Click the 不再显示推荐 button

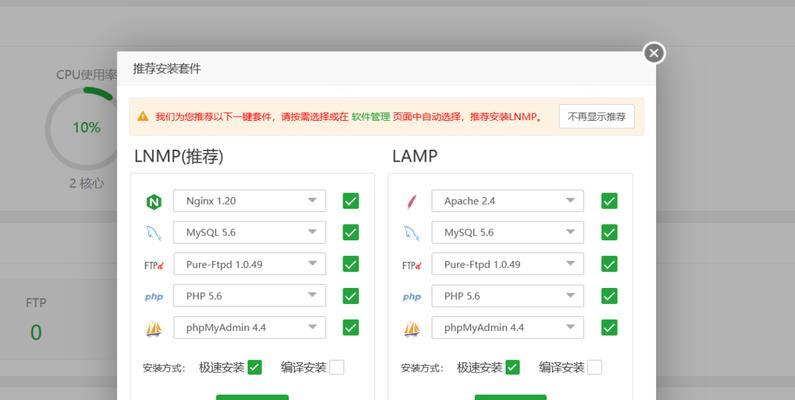tap(597, 117)
